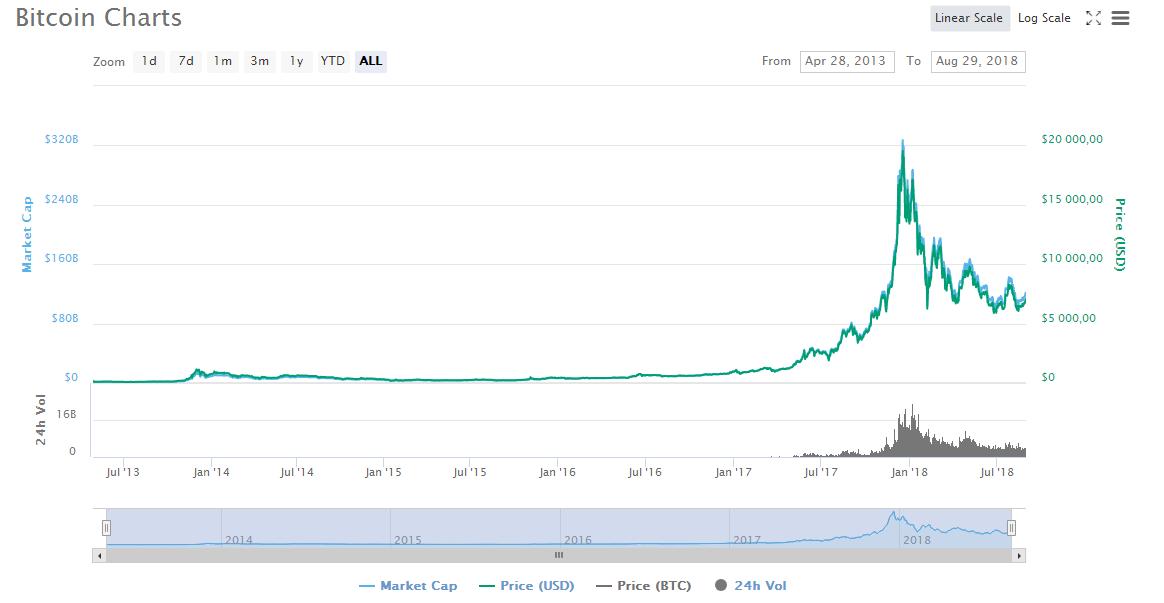This screenshot has width=1164, height=603.
Task: Set zoom range to 3m
Action: pos(259,62)
